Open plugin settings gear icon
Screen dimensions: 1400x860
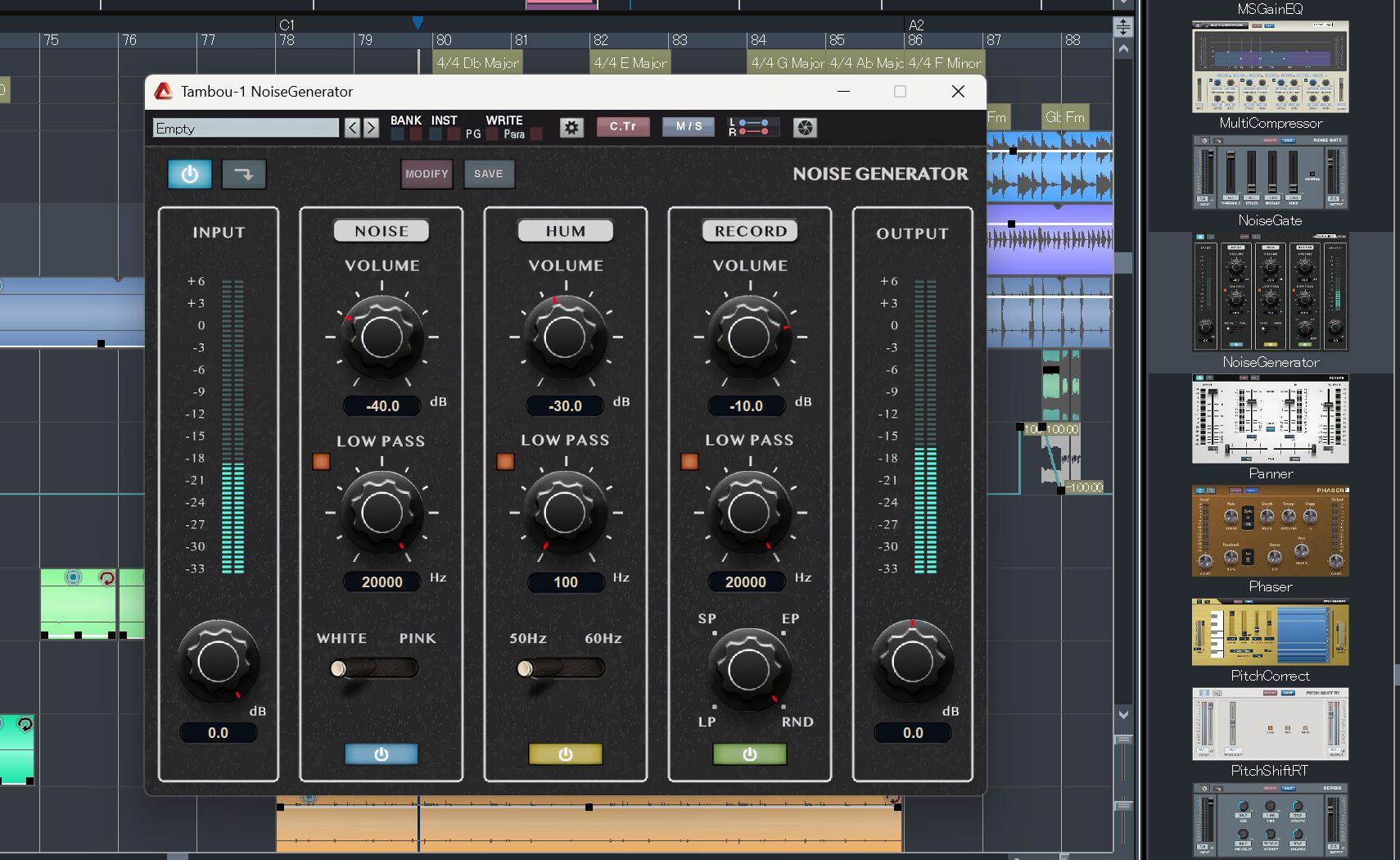[x=571, y=128]
